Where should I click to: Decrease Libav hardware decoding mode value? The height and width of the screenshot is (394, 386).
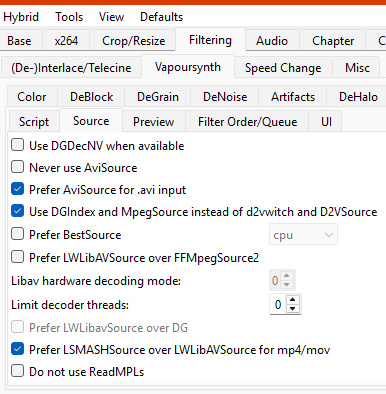[x=287, y=285]
